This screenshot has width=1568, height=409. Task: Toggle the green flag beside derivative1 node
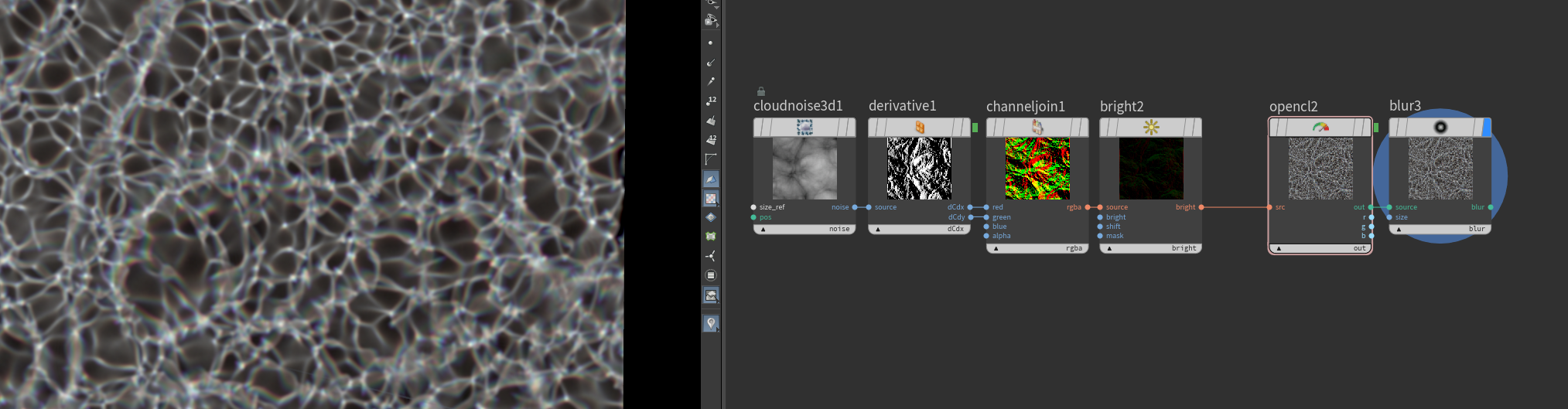[975, 128]
